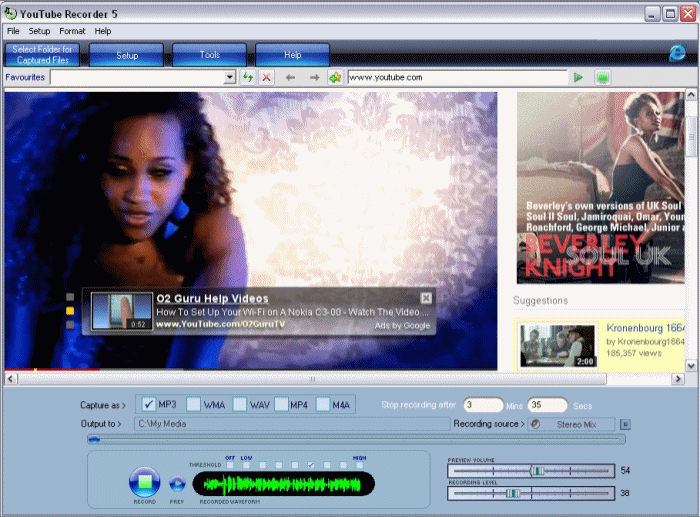Click the right arrow of the horizontal scrollbar

tap(678, 379)
